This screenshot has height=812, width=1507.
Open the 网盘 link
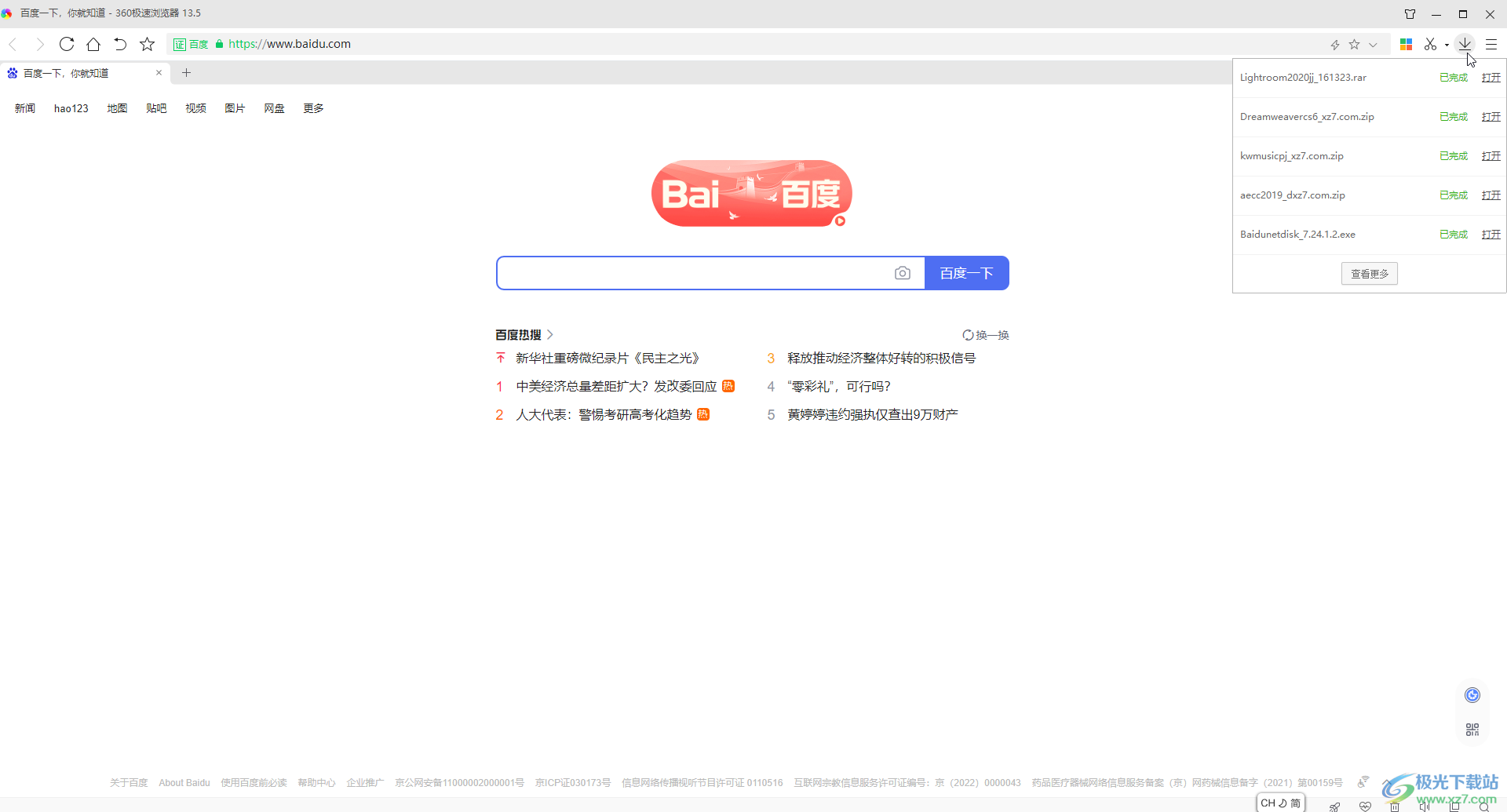(274, 108)
